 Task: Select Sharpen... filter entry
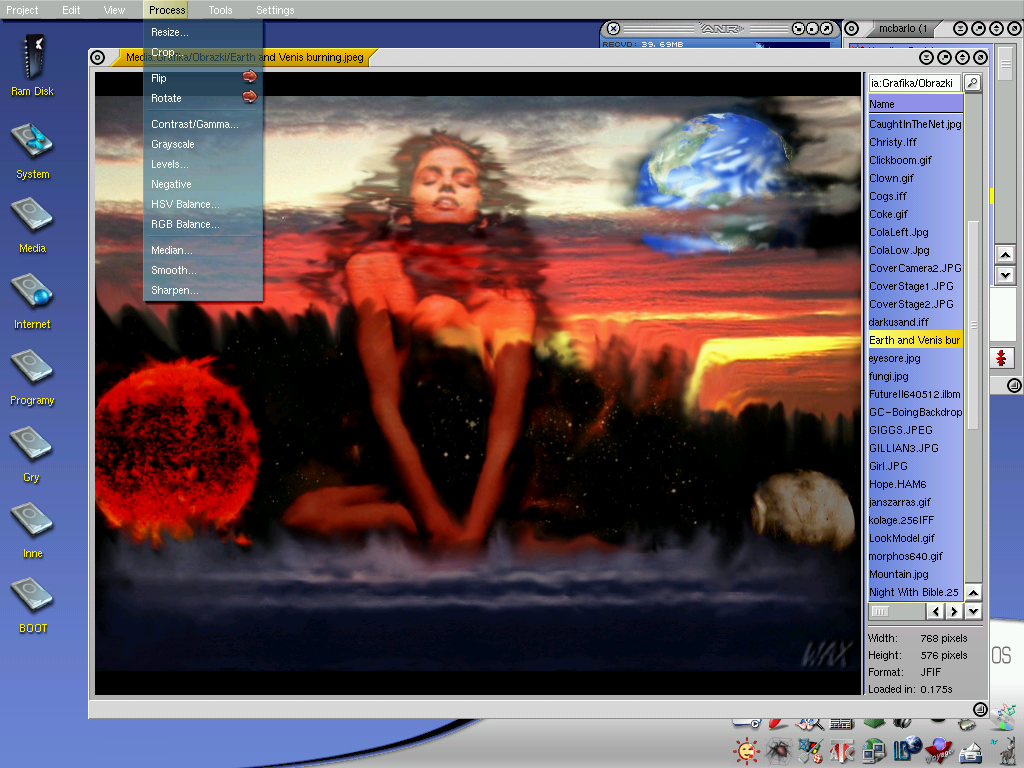[203, 290]
